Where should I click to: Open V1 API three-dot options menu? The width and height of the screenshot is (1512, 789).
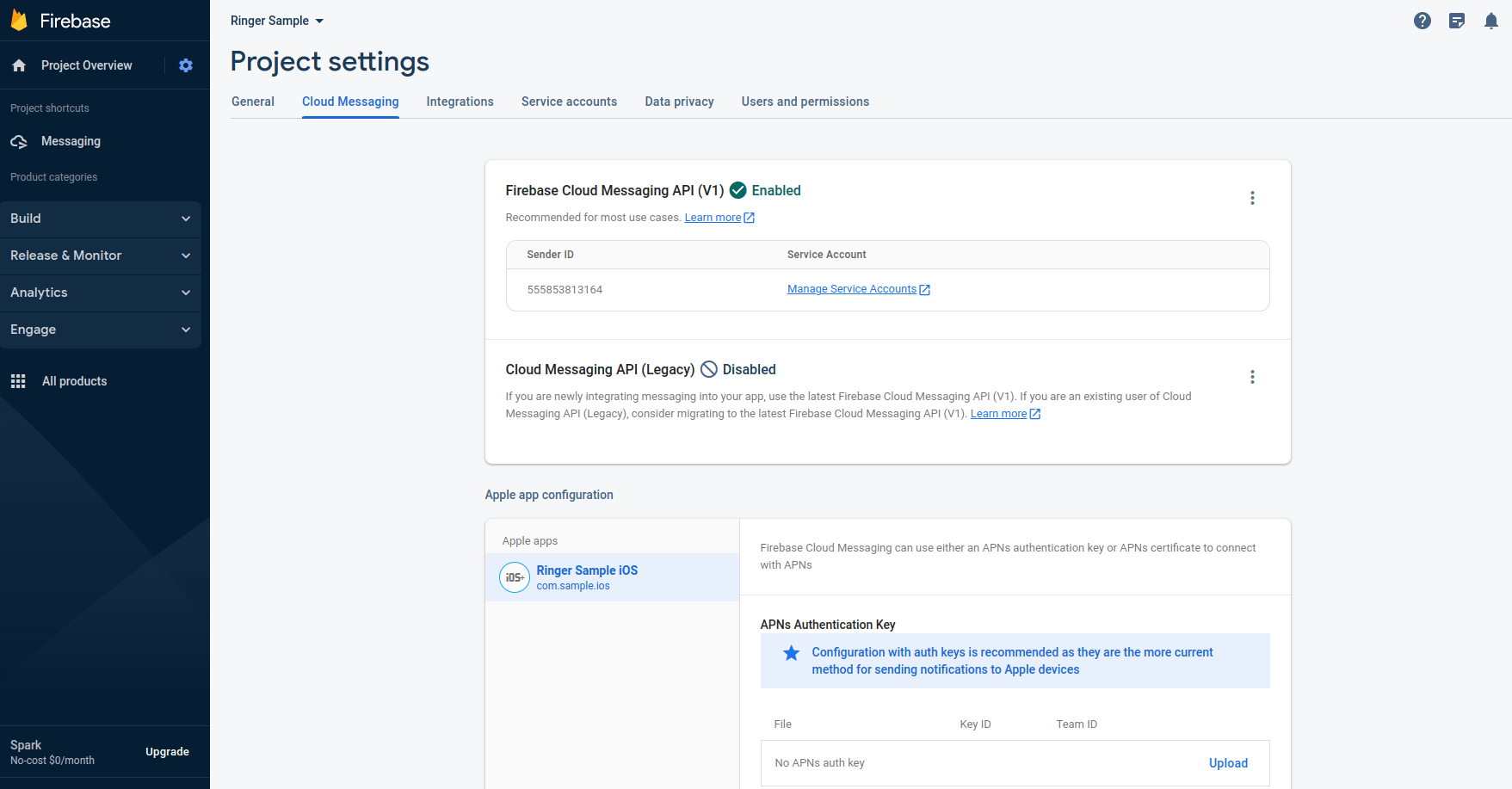[1252, 198]
